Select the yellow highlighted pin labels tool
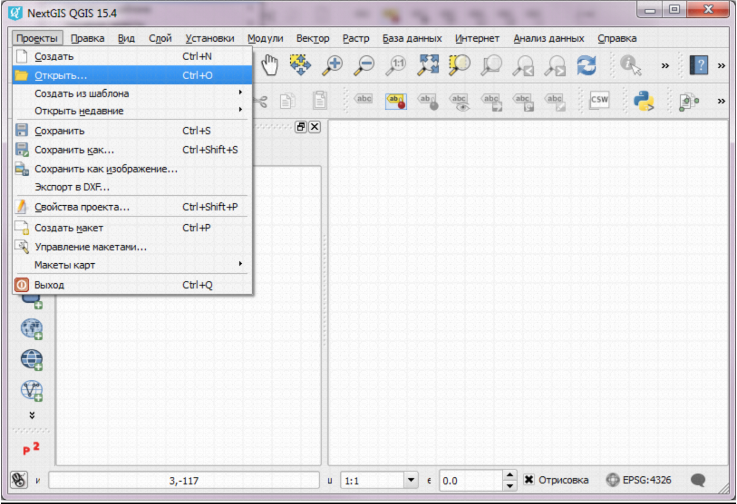Image resolution: width=737 pixels, height=504 pixels. pyautogui.click(x=396, y=101)
